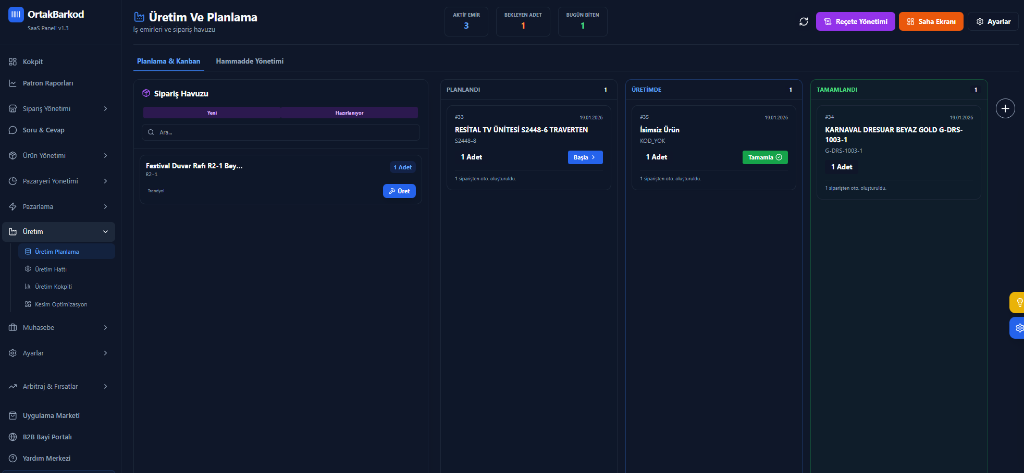The width and height of the screenshot is (1024, 473).
Task: Switch the order pool filter to Yeni
Action: pyautogui.click(x=212, y=113)
